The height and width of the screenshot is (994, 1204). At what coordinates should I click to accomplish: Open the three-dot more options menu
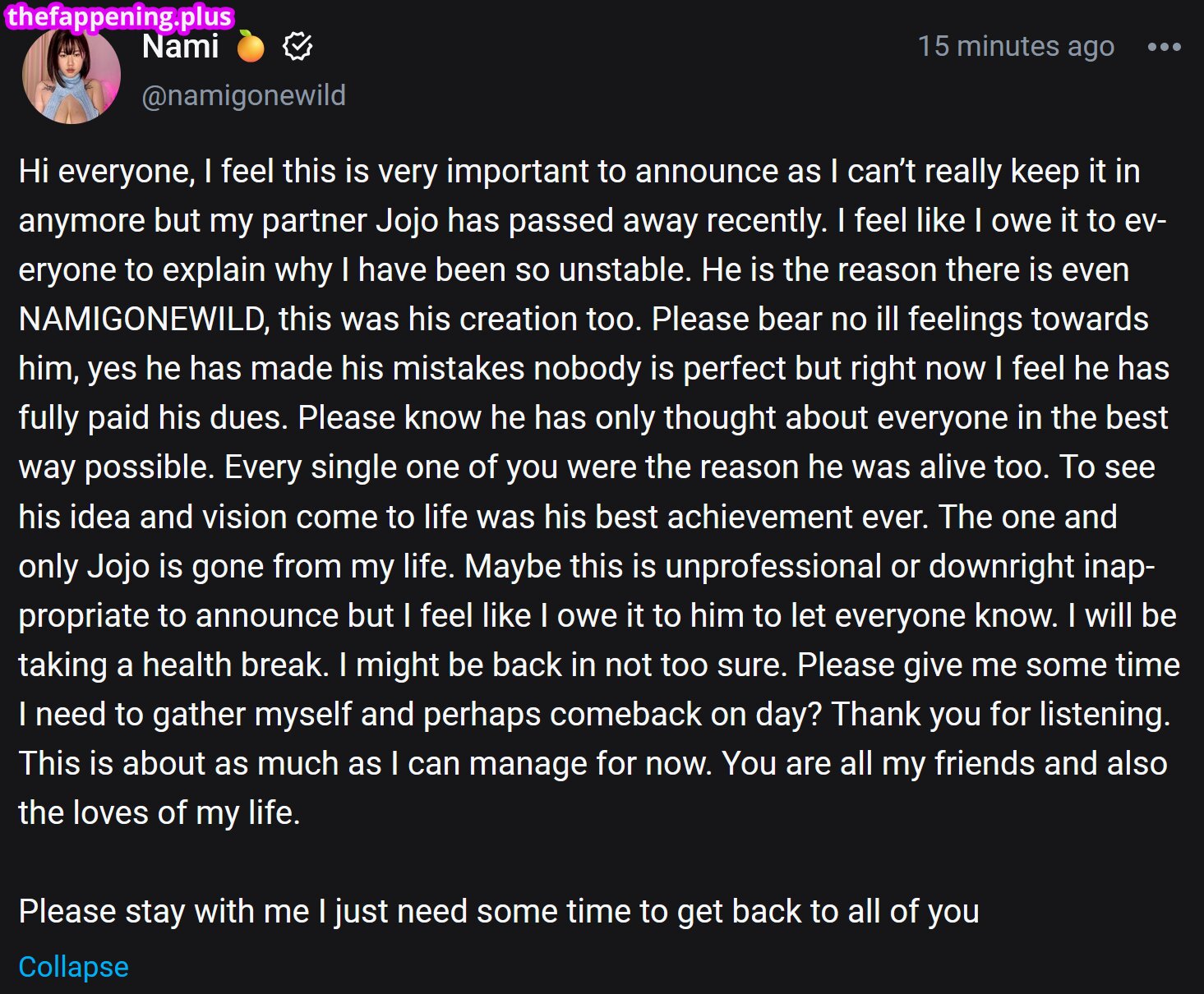[1164, 48]
